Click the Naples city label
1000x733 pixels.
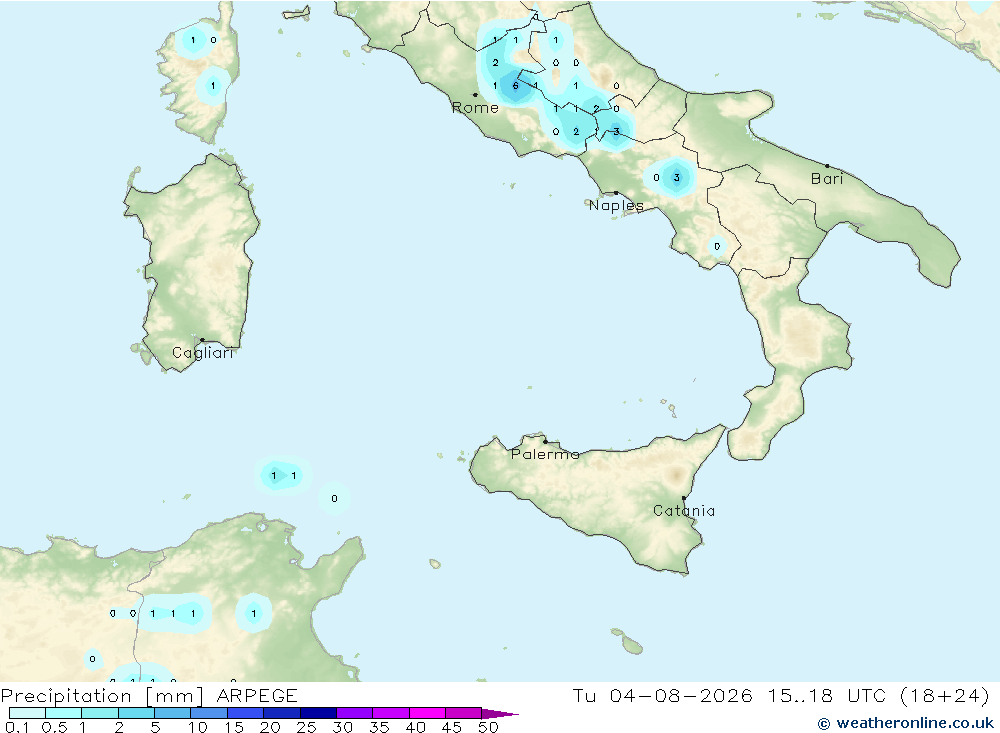(616, 205)
